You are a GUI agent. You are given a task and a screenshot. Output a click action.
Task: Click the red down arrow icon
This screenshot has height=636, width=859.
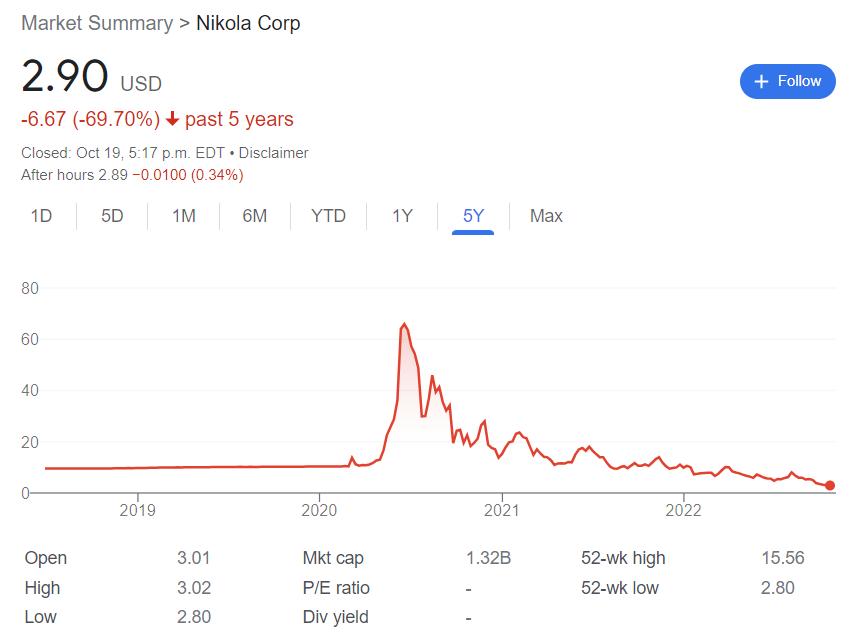tap(172, 120)
